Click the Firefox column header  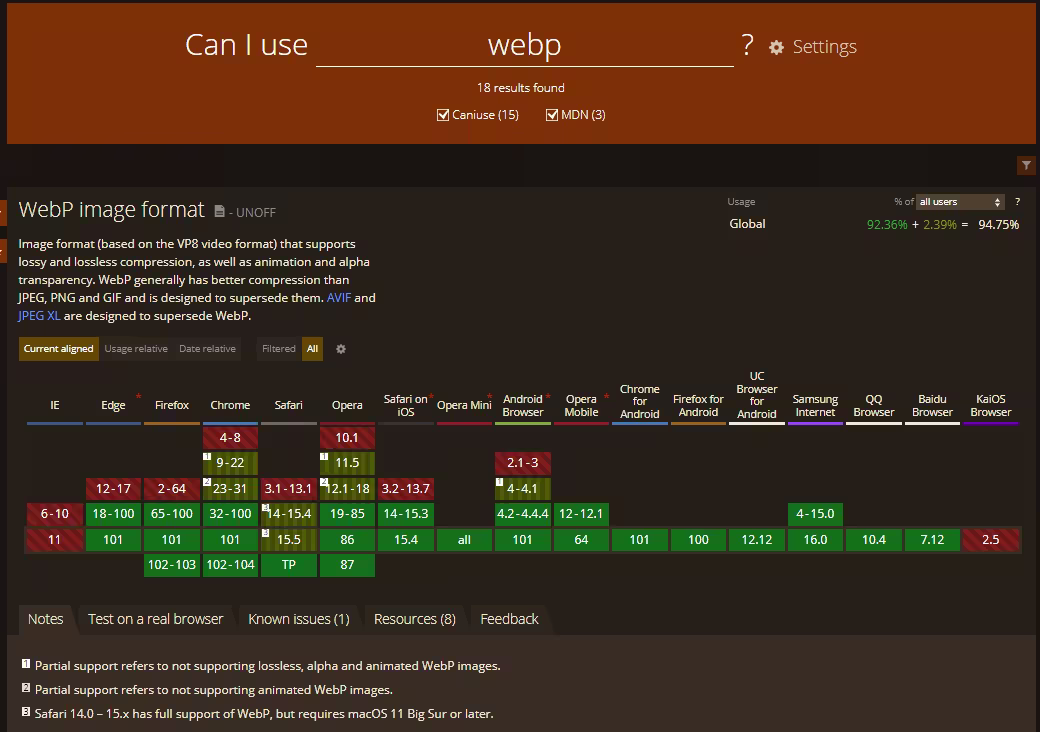point(172,405)
